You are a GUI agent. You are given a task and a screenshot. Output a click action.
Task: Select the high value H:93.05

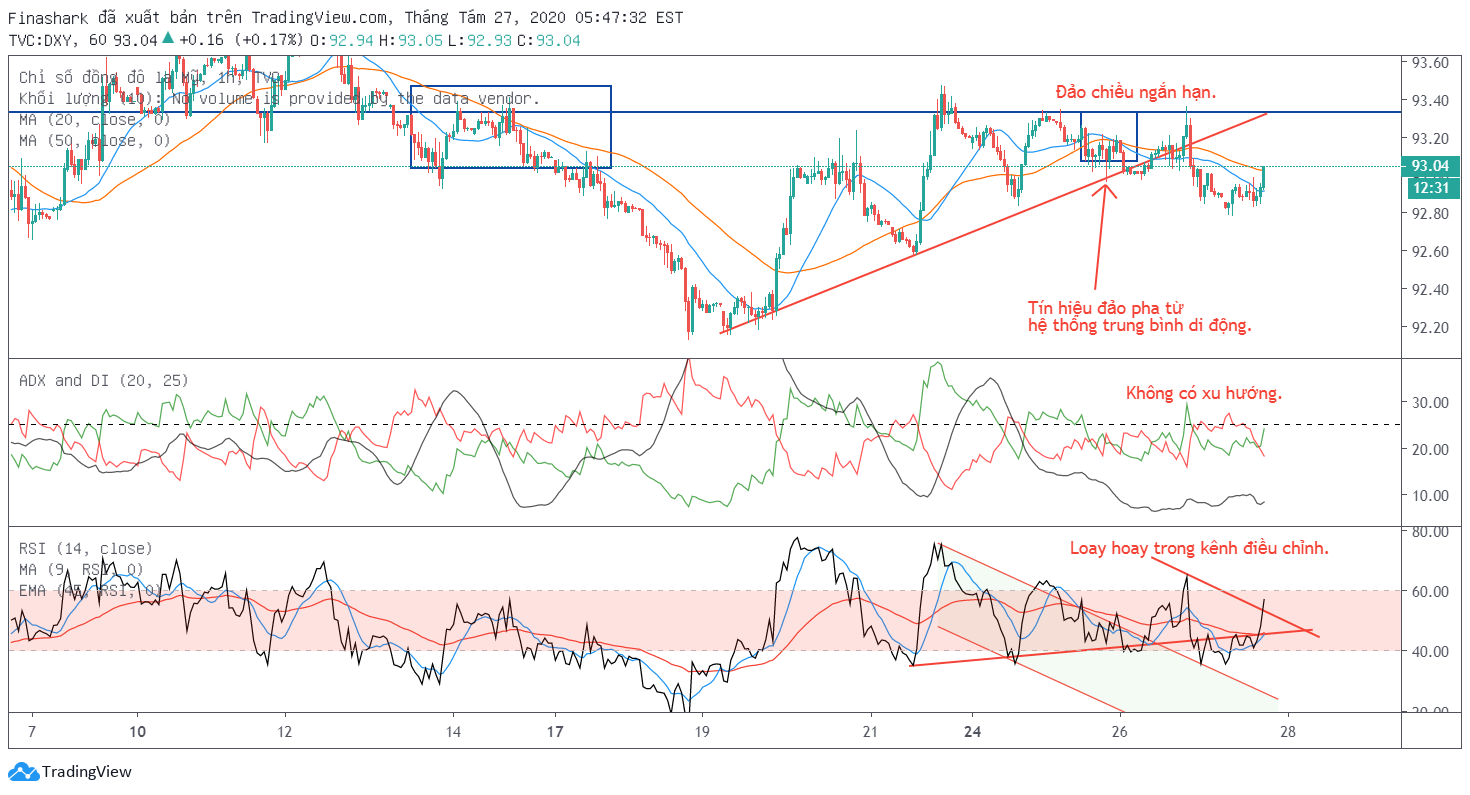point(411,40)
